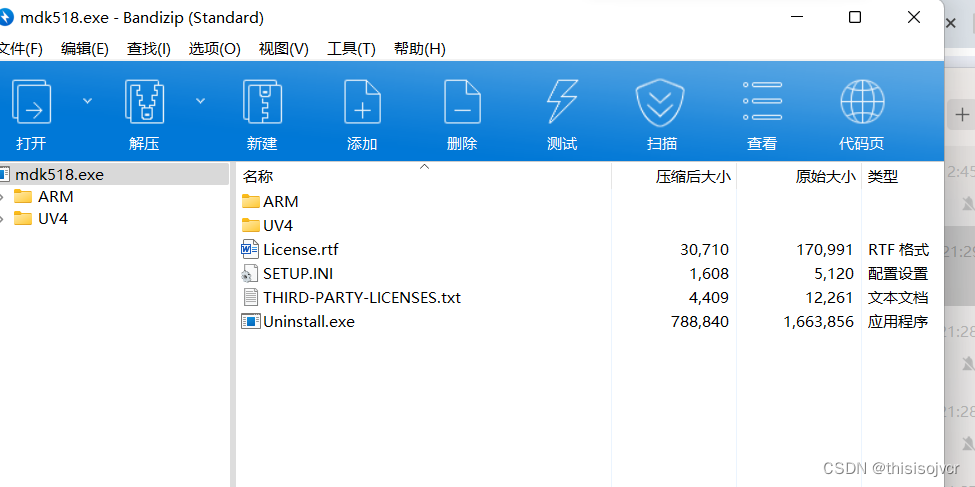Click original size 12,261 of THIRD-PARTY-LICENSES
This screenshot has height=487, width=975.
point(829,297)
